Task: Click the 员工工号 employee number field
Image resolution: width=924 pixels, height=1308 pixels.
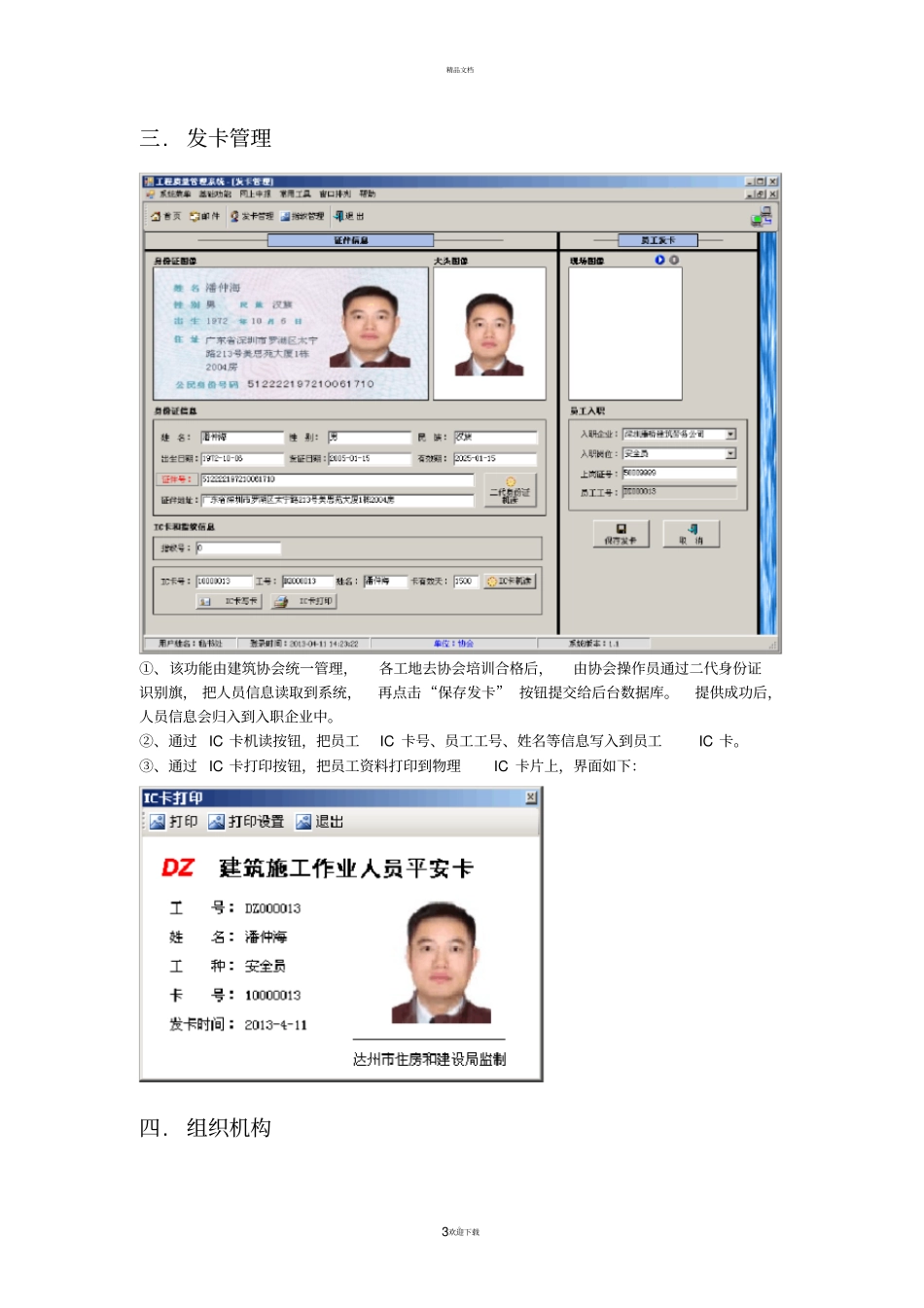Action: click(679, 493)
